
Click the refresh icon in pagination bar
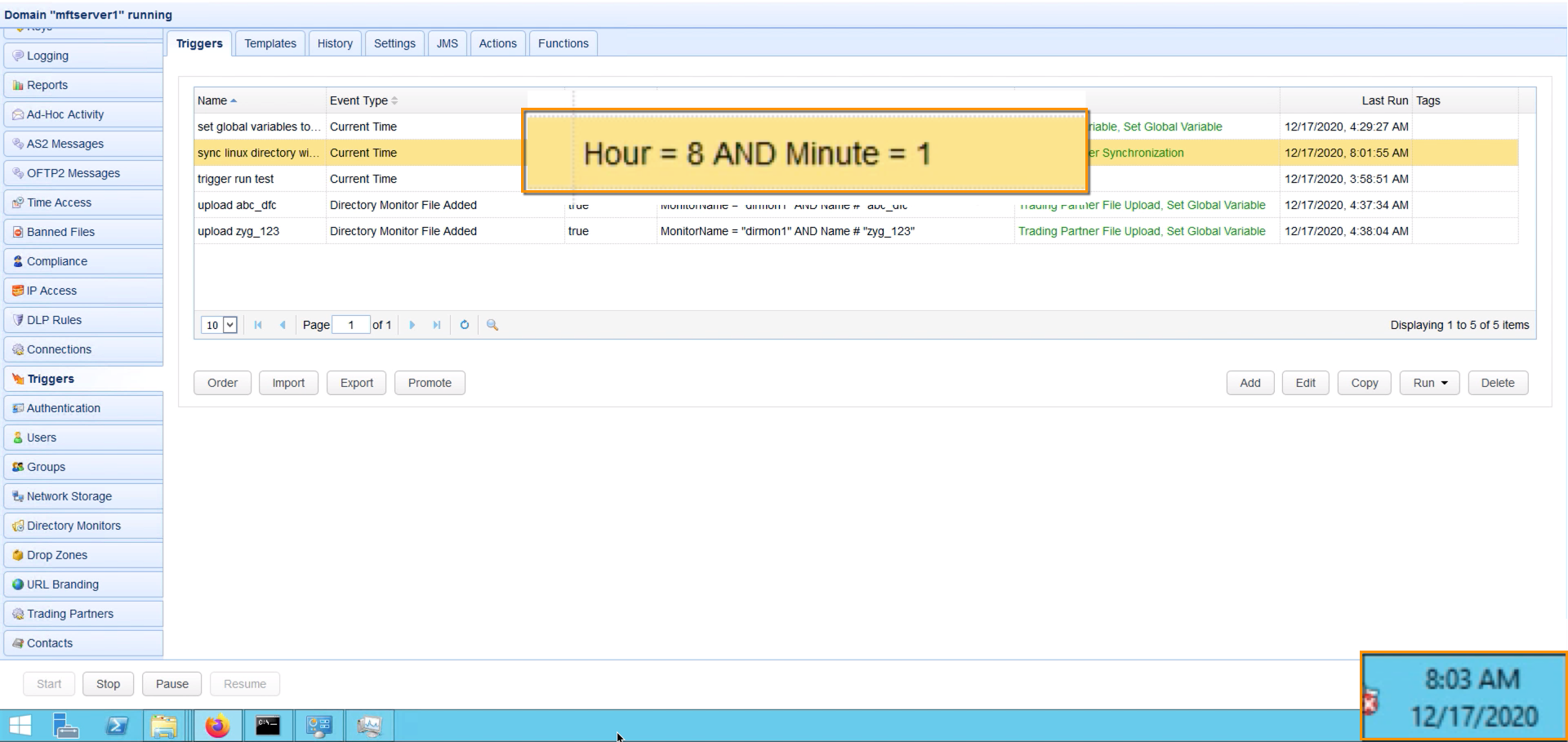(x=465, y=325)
